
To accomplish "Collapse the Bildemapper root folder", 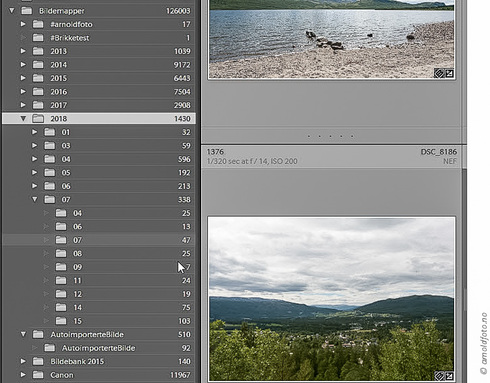I will point(12,11).
